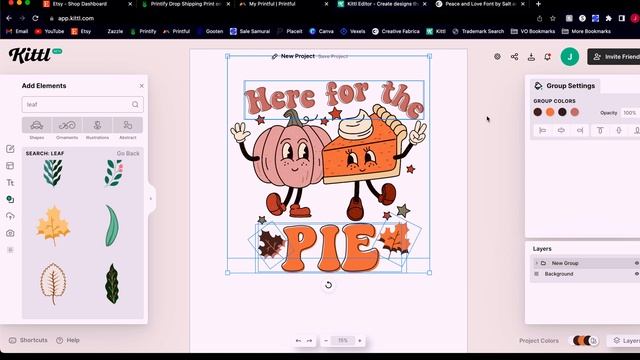Screen dimensions: 640x360
Task: Open the Elements panel icon in sidebar
Action: [x=10, y=199]
